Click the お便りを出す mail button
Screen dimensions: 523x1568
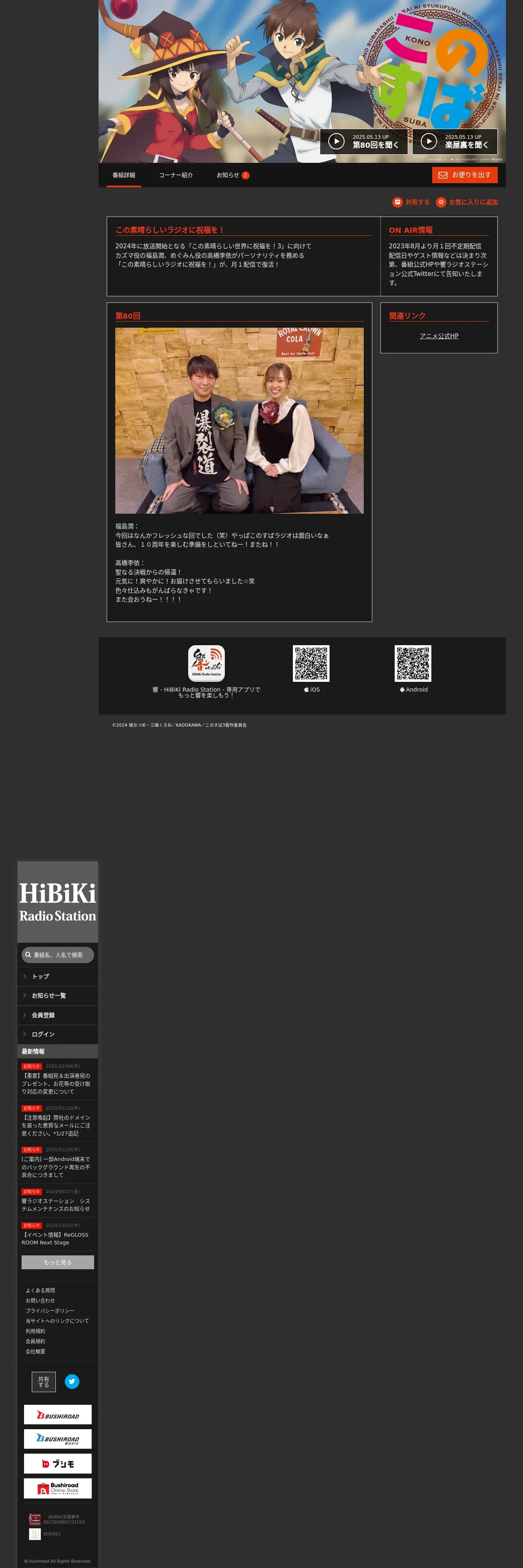click(x=465, y=175)
